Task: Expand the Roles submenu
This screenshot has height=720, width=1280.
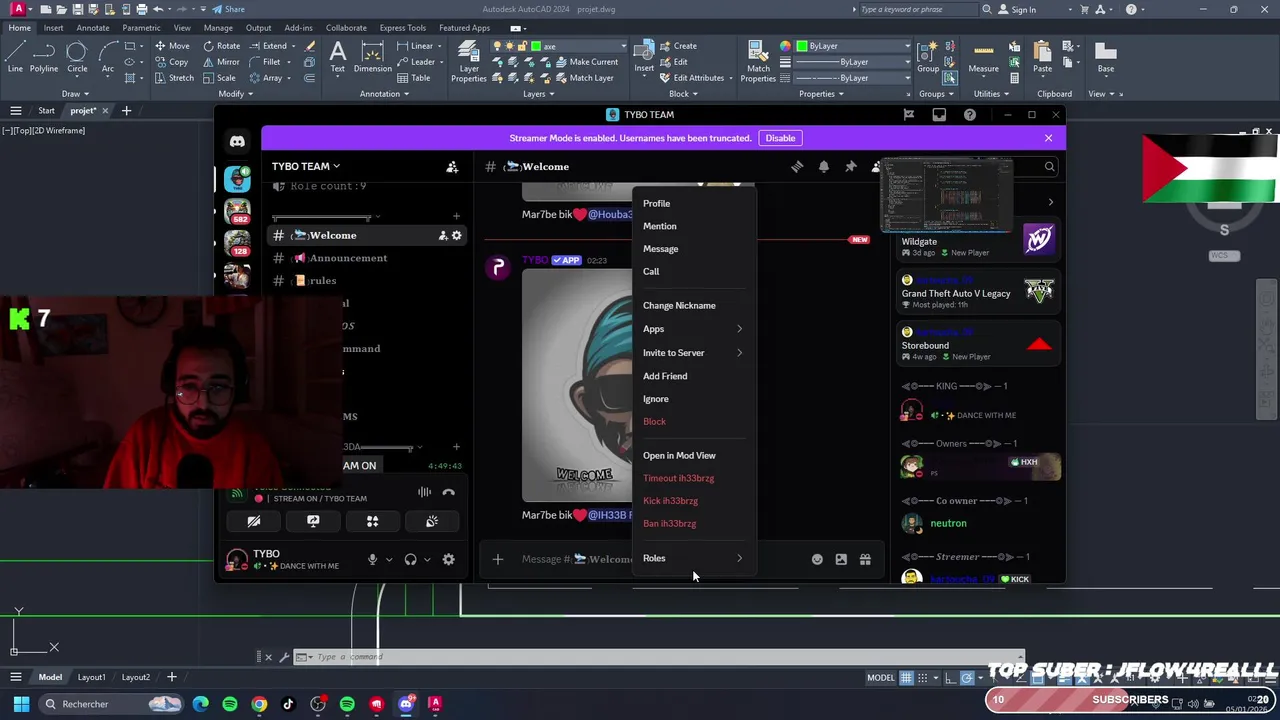Action: (692, 558)
